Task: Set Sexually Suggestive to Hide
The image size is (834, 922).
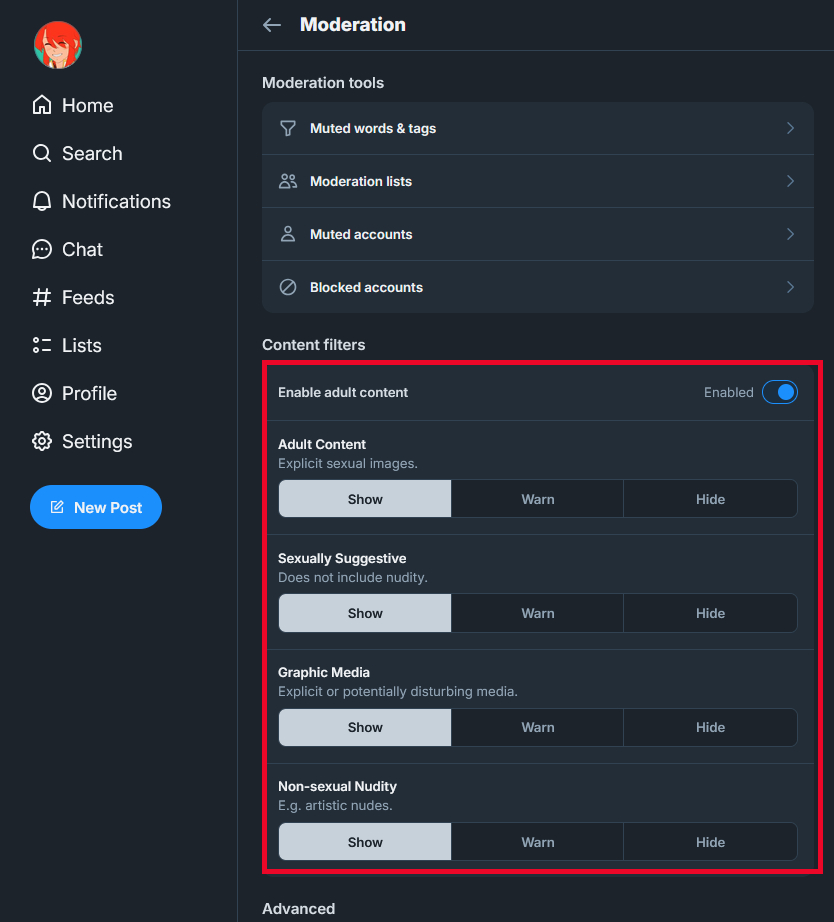Action: (710, 613)
